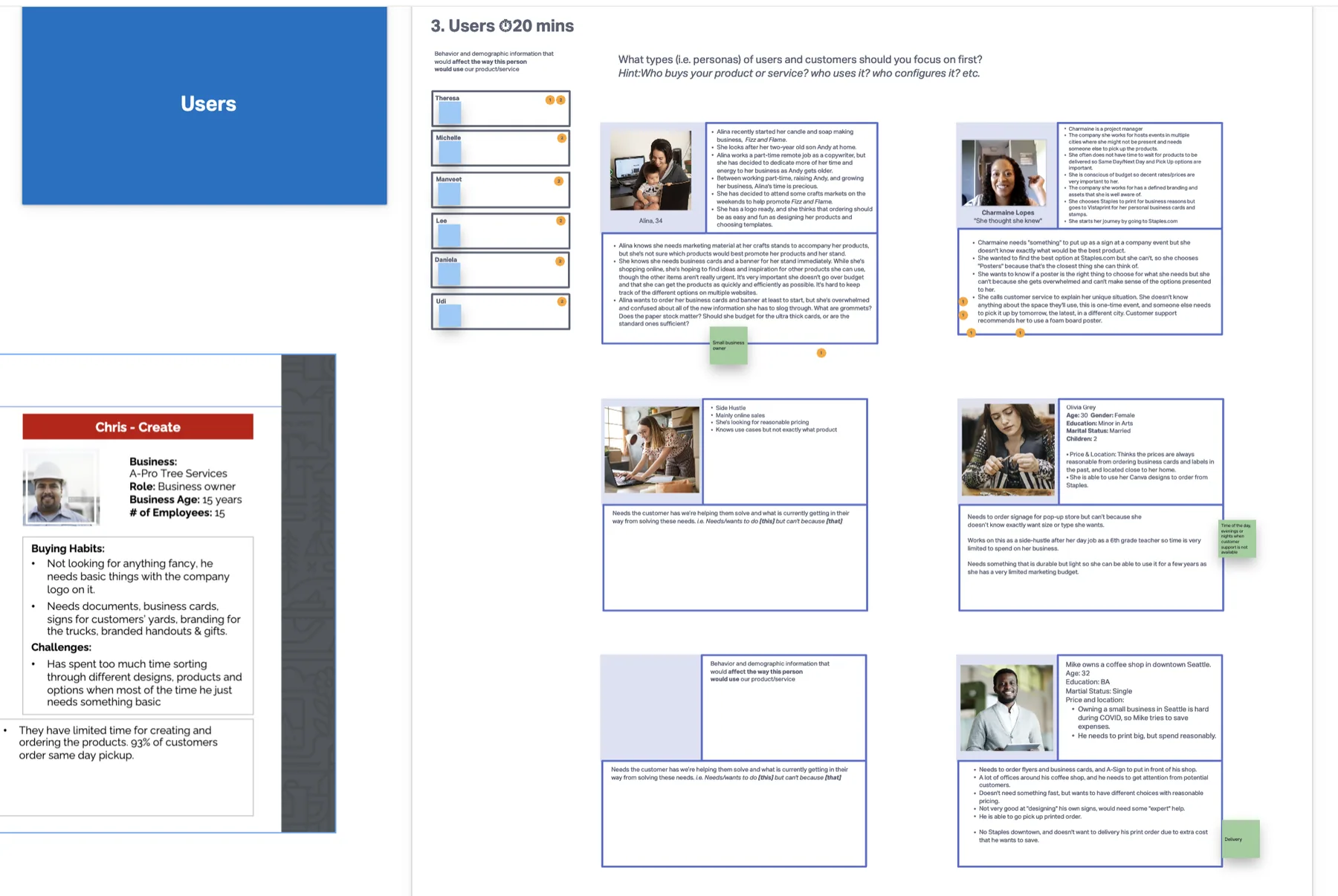Select the blue sticky note in Michelle card
The width and height of the screenshot is (1338, 896).
pyautogui.click(x=450, y=153)
